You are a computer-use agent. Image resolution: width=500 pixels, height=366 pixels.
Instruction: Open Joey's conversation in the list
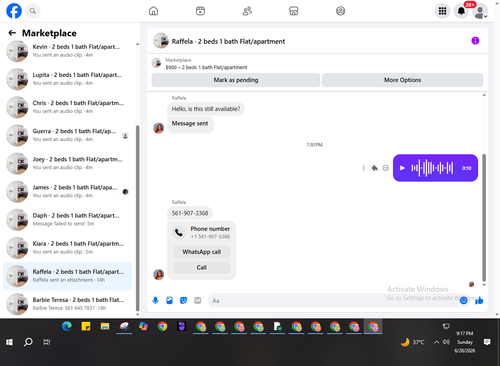click(67, 163)
